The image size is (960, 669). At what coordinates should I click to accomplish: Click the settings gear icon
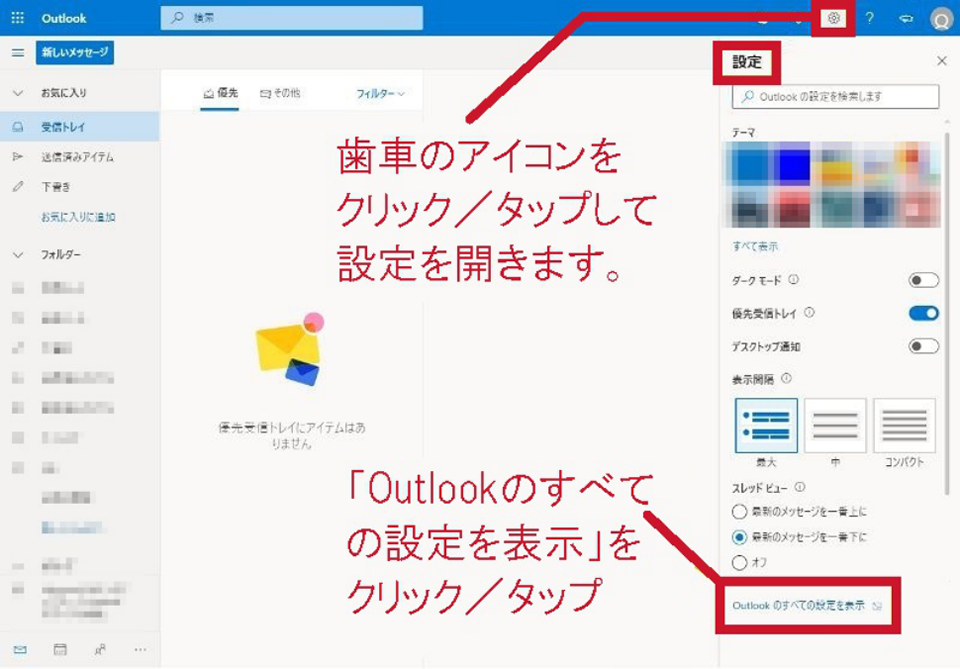[x=833, y=18]
